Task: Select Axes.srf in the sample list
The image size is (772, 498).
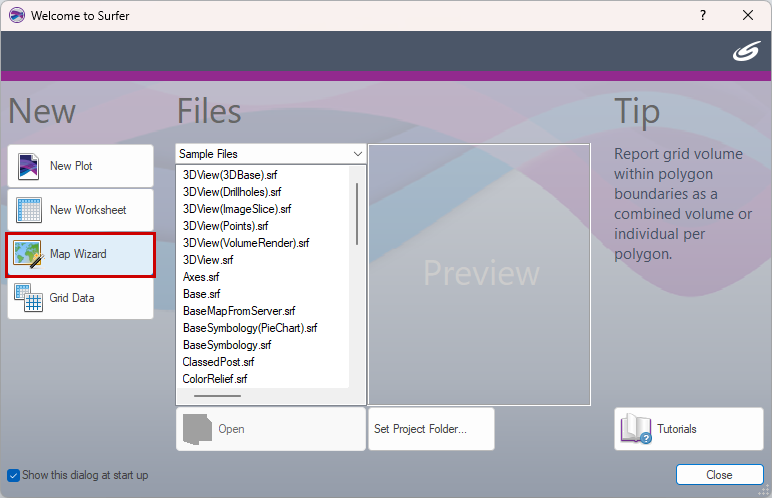Action: pos(201,277)
